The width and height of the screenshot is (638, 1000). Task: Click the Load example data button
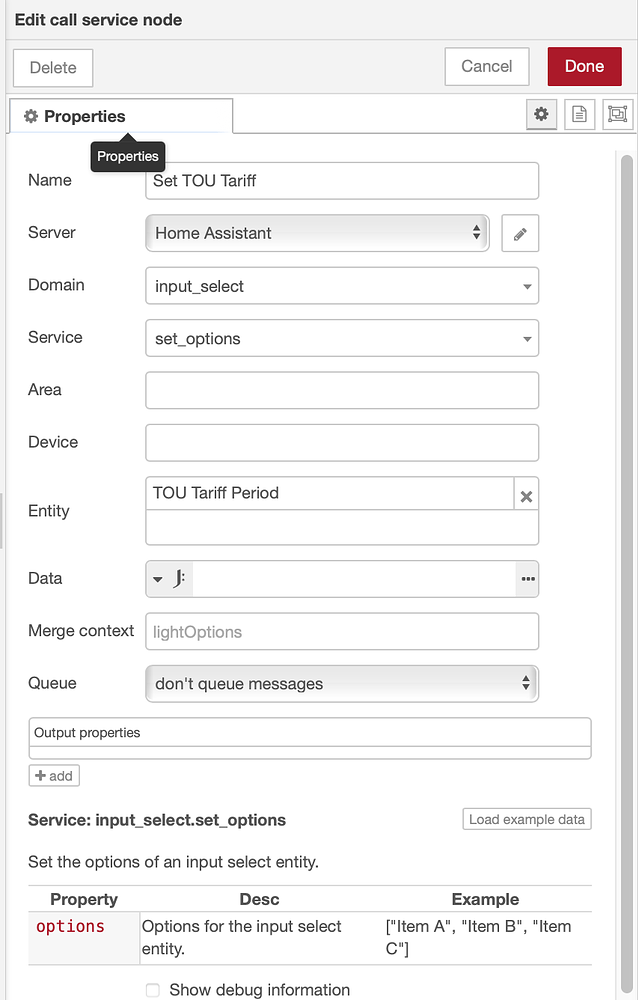526,819
